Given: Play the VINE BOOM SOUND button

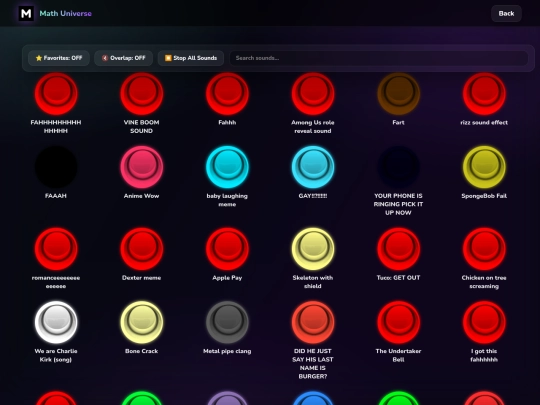Looking at the screenshot, I should pyautogui.click(x=142, y=94).
